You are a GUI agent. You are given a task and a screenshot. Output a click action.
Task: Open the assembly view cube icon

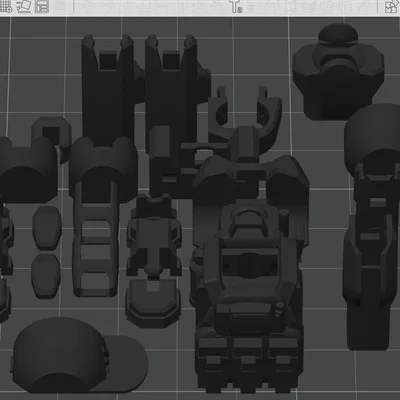coord(392,7)
